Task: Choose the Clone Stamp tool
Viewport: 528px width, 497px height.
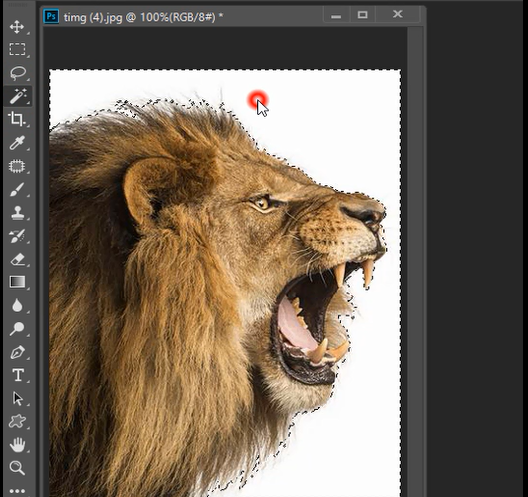Action: (x=18, y=212)
